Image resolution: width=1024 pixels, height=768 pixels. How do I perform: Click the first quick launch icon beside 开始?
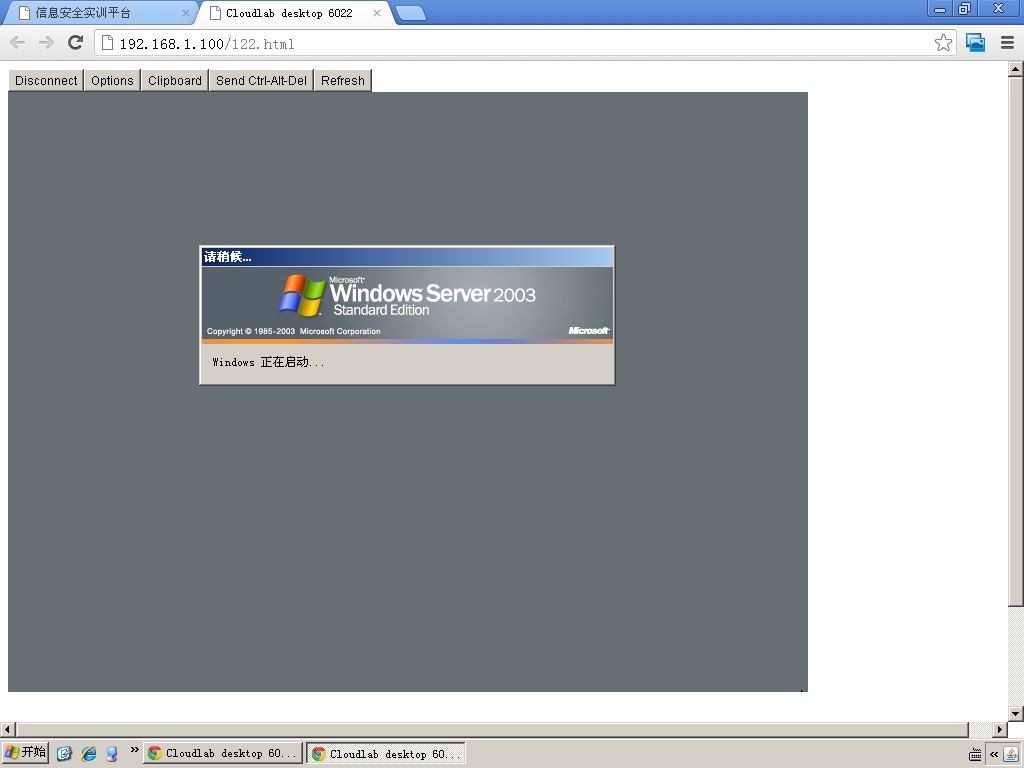[x=64, y=754]
